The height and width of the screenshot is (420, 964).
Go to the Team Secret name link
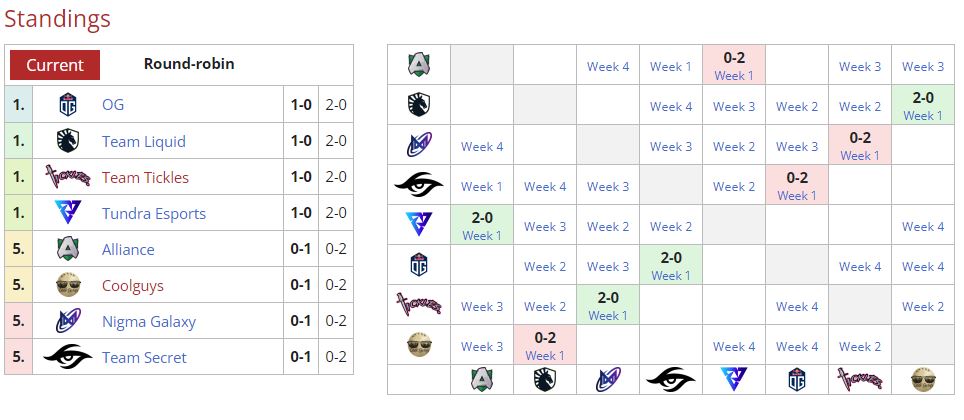[144, 357]
